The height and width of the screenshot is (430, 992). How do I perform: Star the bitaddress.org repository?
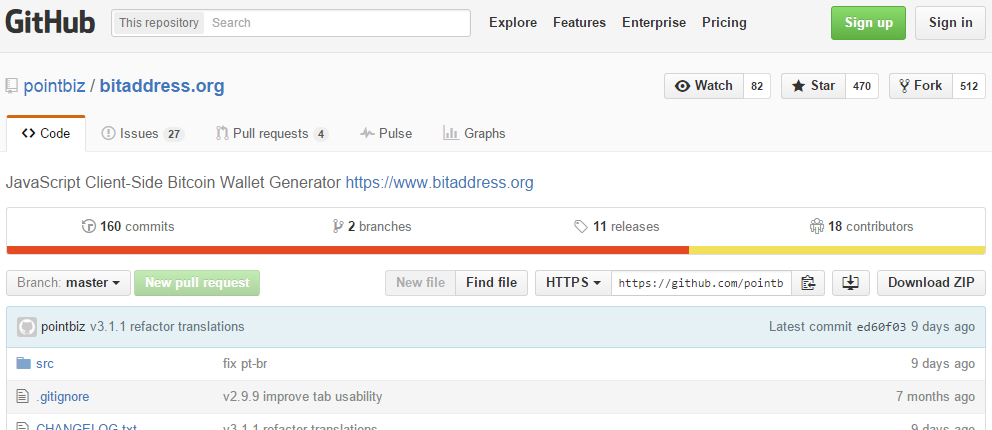[x=813, y=86]
